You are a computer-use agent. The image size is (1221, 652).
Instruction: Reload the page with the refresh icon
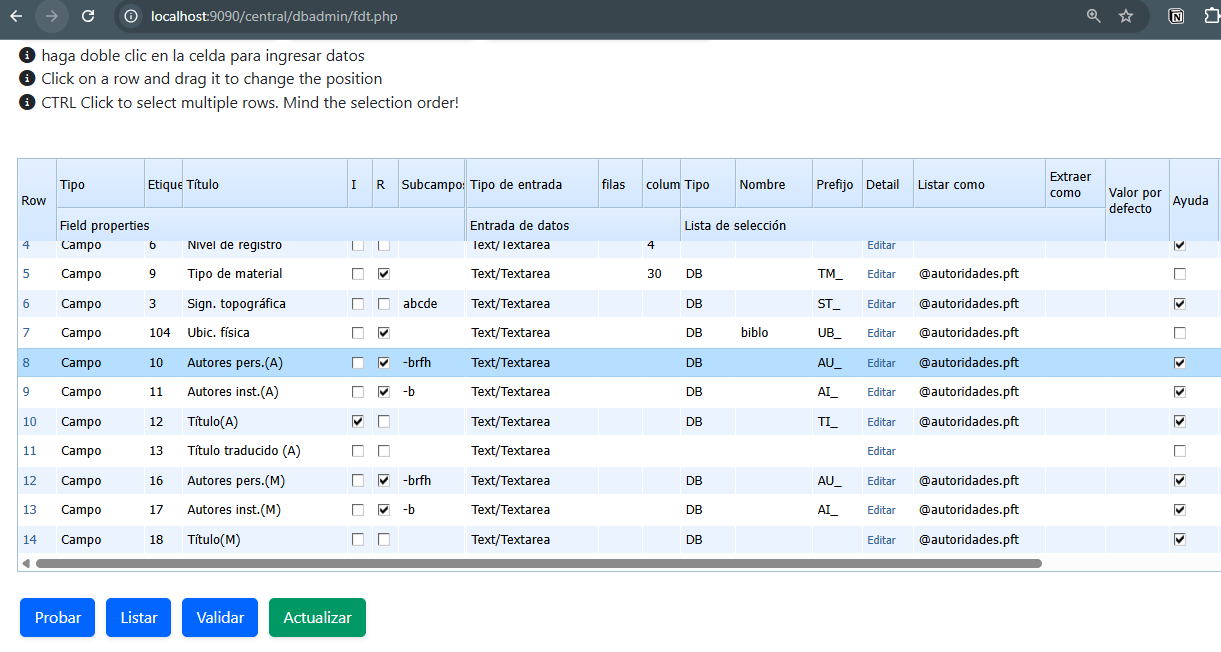(x=88, y=16)
